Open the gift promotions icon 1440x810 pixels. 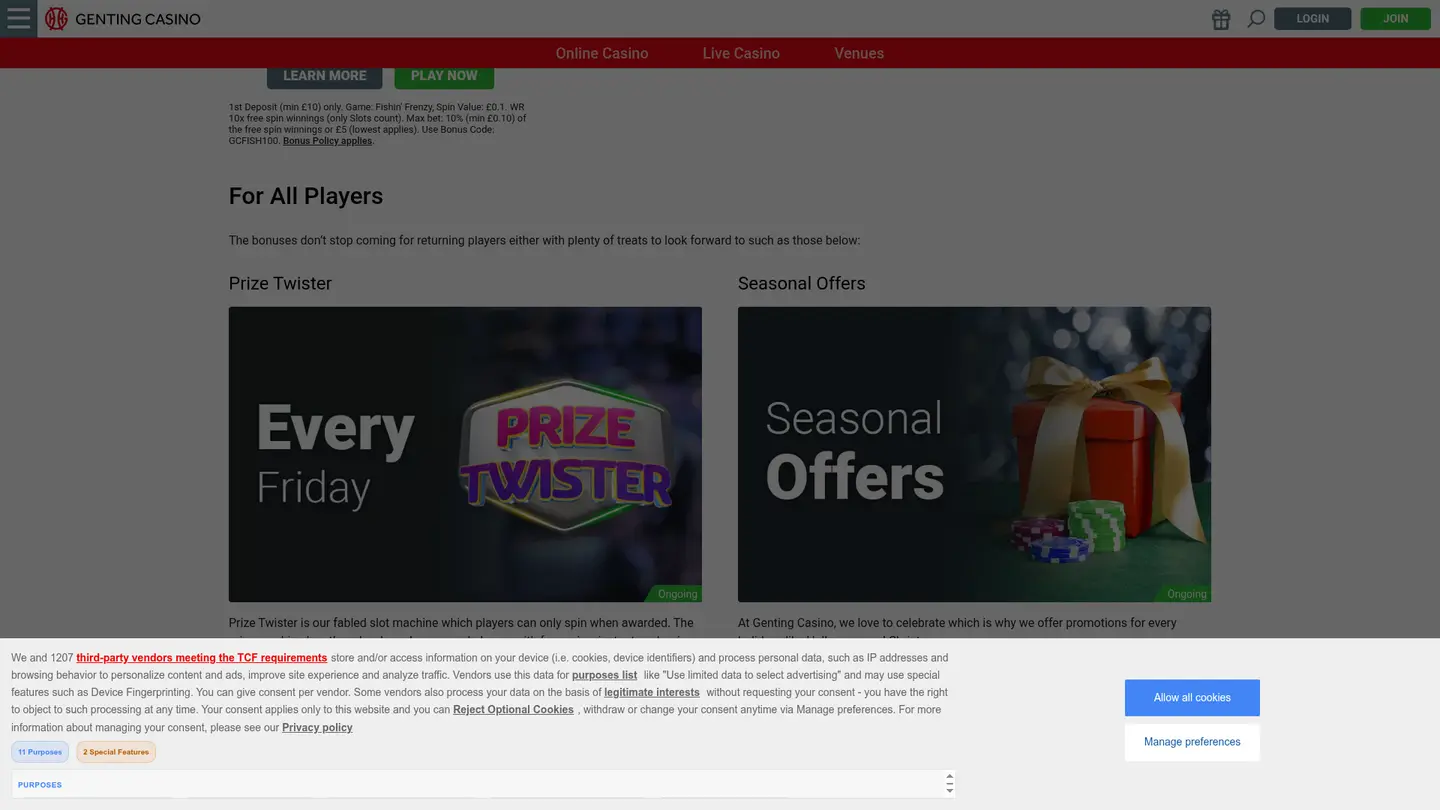[x=1221, y=19]
